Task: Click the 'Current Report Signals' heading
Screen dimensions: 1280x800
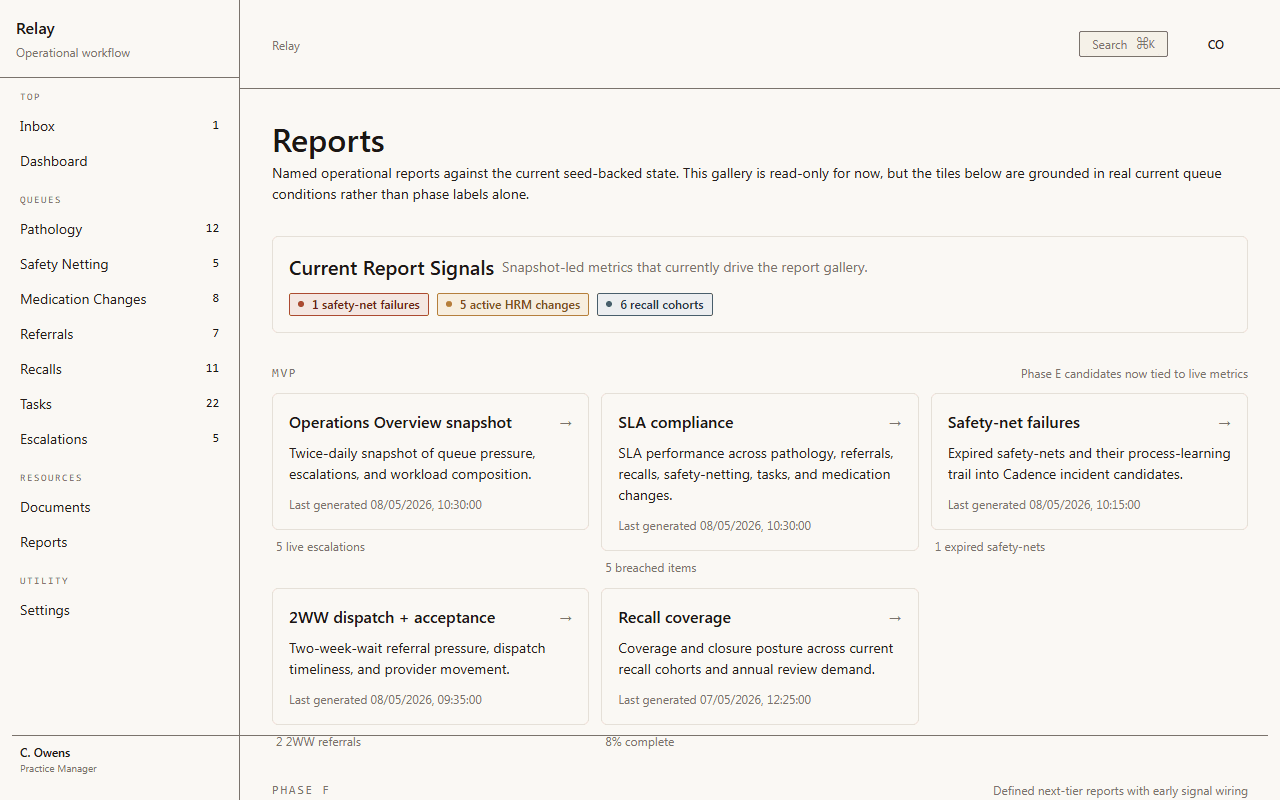Action: [x=392, y=268]
